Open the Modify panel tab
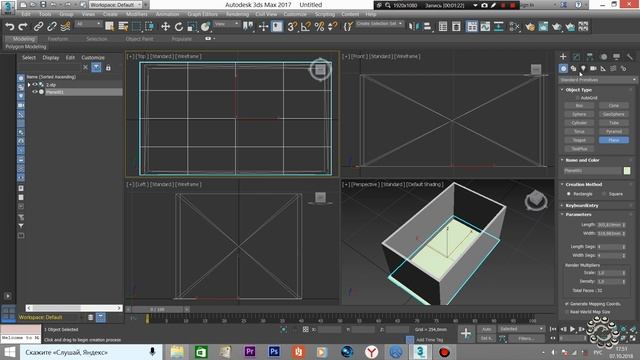The image size is (640, 360). click(x=576, y=56)
